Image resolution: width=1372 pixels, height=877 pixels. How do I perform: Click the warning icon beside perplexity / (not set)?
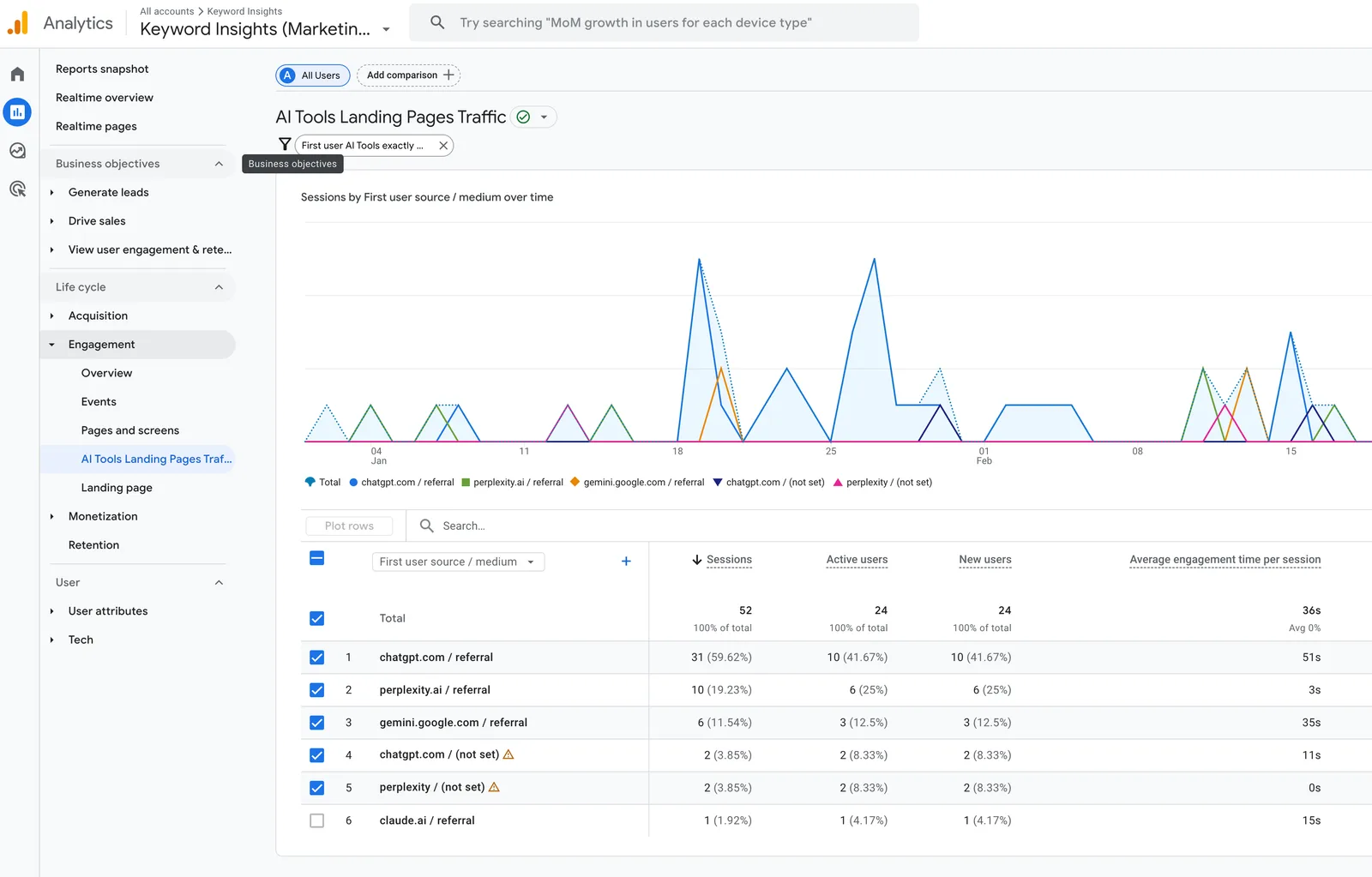tap(494, 787)
